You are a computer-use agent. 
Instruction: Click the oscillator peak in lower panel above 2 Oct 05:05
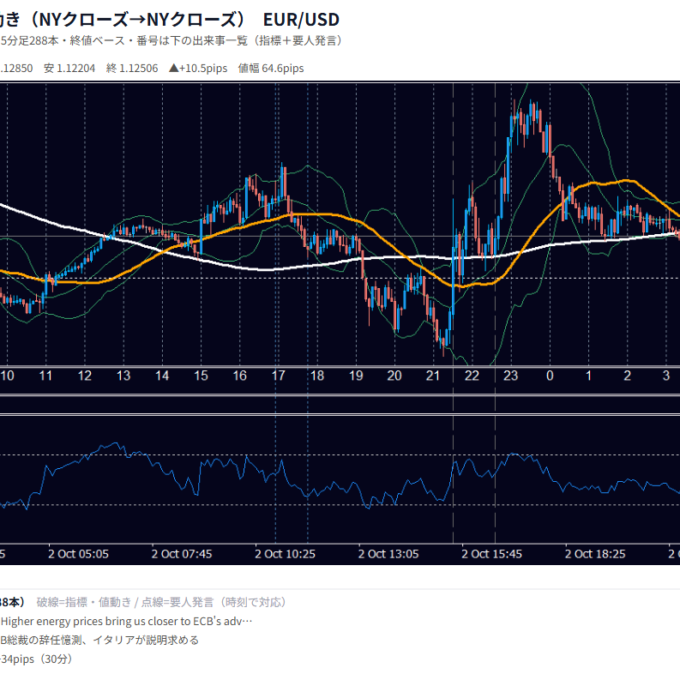115,444
